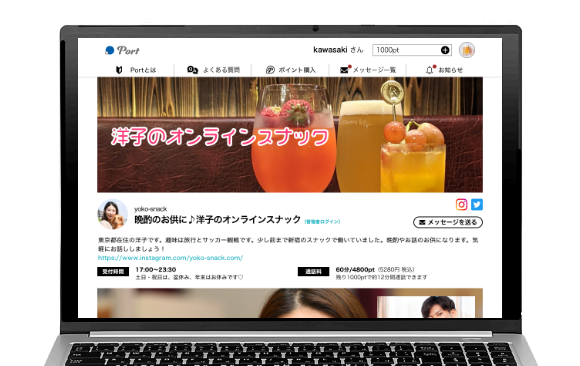The width and height of the screenshot is (580, 366).
Task: Open メッセージ一覧 tab
Action: pos(374,70)
